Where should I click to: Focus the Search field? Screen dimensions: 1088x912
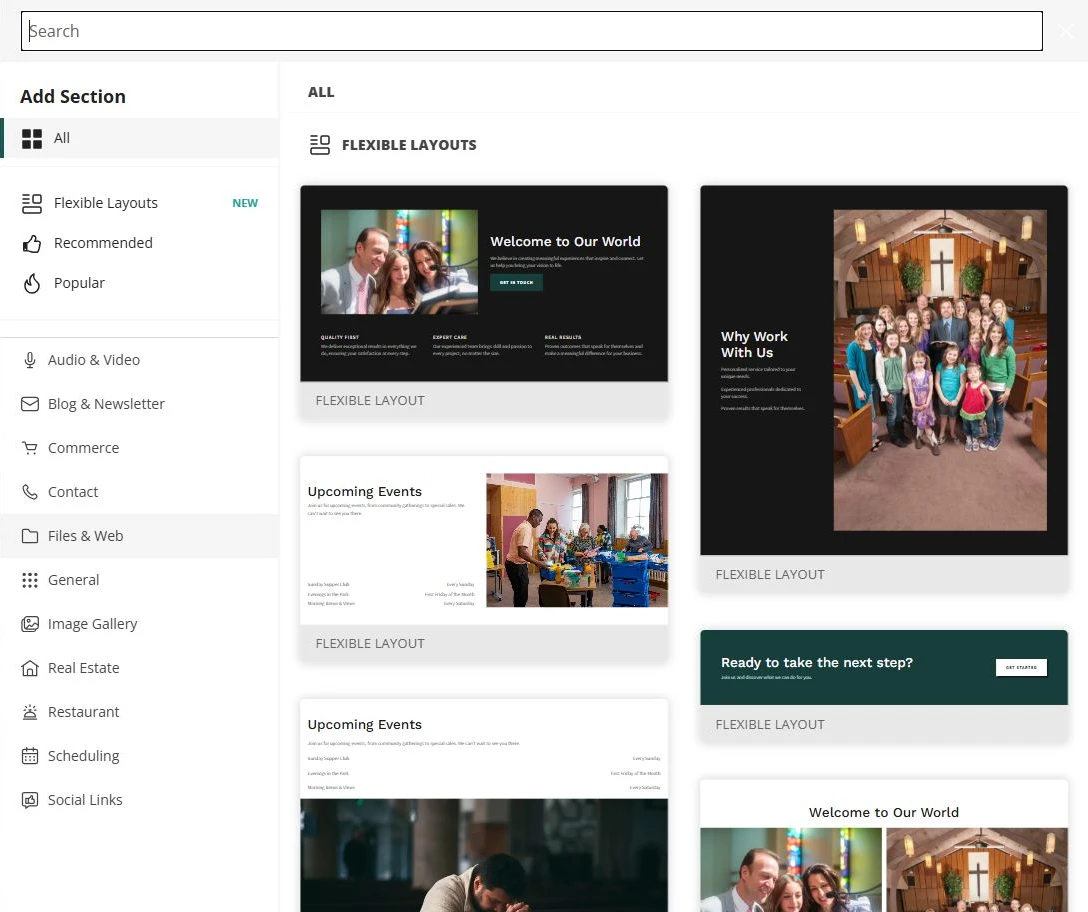pos(532,31)
